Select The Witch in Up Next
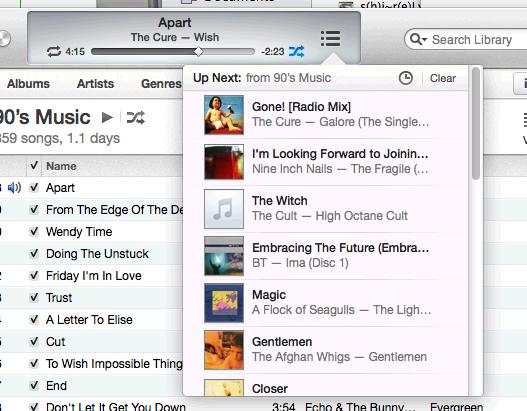 click(326, 209)
